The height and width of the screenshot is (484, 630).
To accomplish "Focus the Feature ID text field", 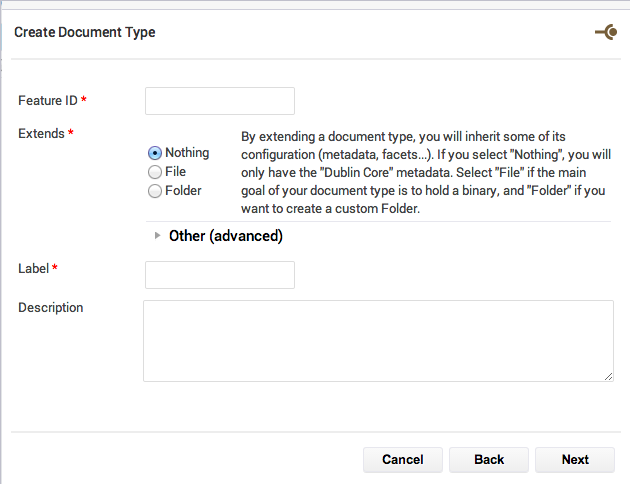I will (220, 101).
